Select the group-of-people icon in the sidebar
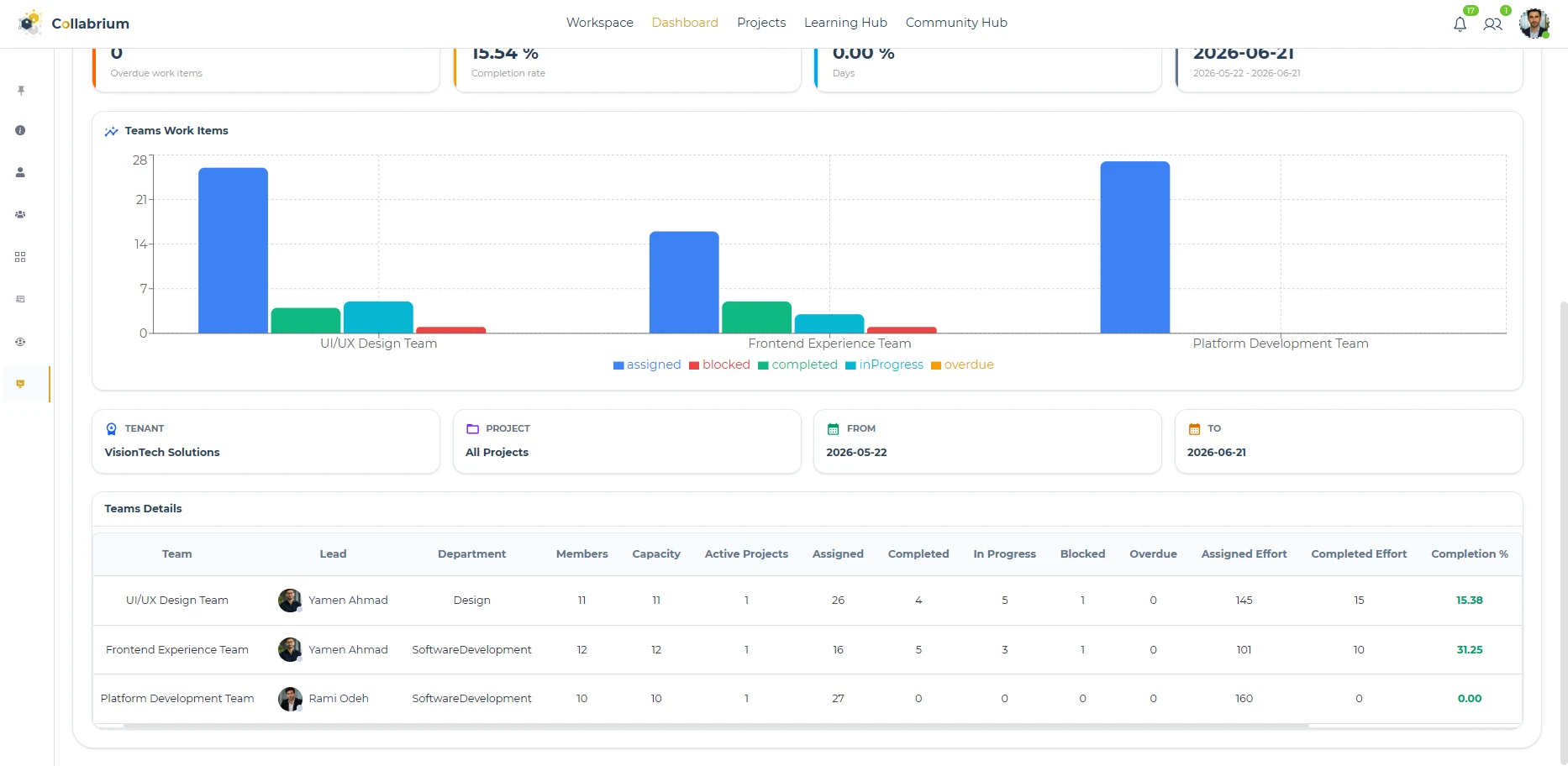Image resolution: width=1568 pixels, height=766 pixels. [x=20, y=214]
